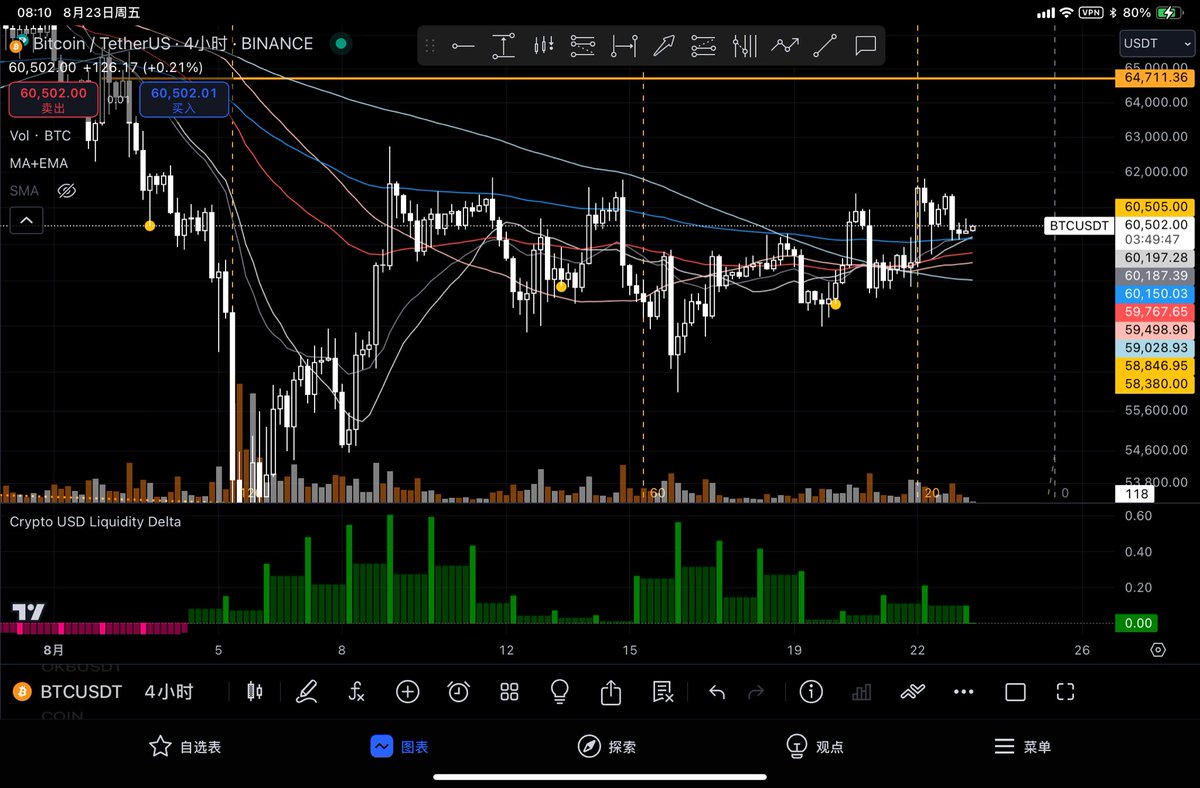The width and height of the screenshot is (1200, 788).
Task: Open the BTCUSDT symbol search selector
Action: coord(66,692)
